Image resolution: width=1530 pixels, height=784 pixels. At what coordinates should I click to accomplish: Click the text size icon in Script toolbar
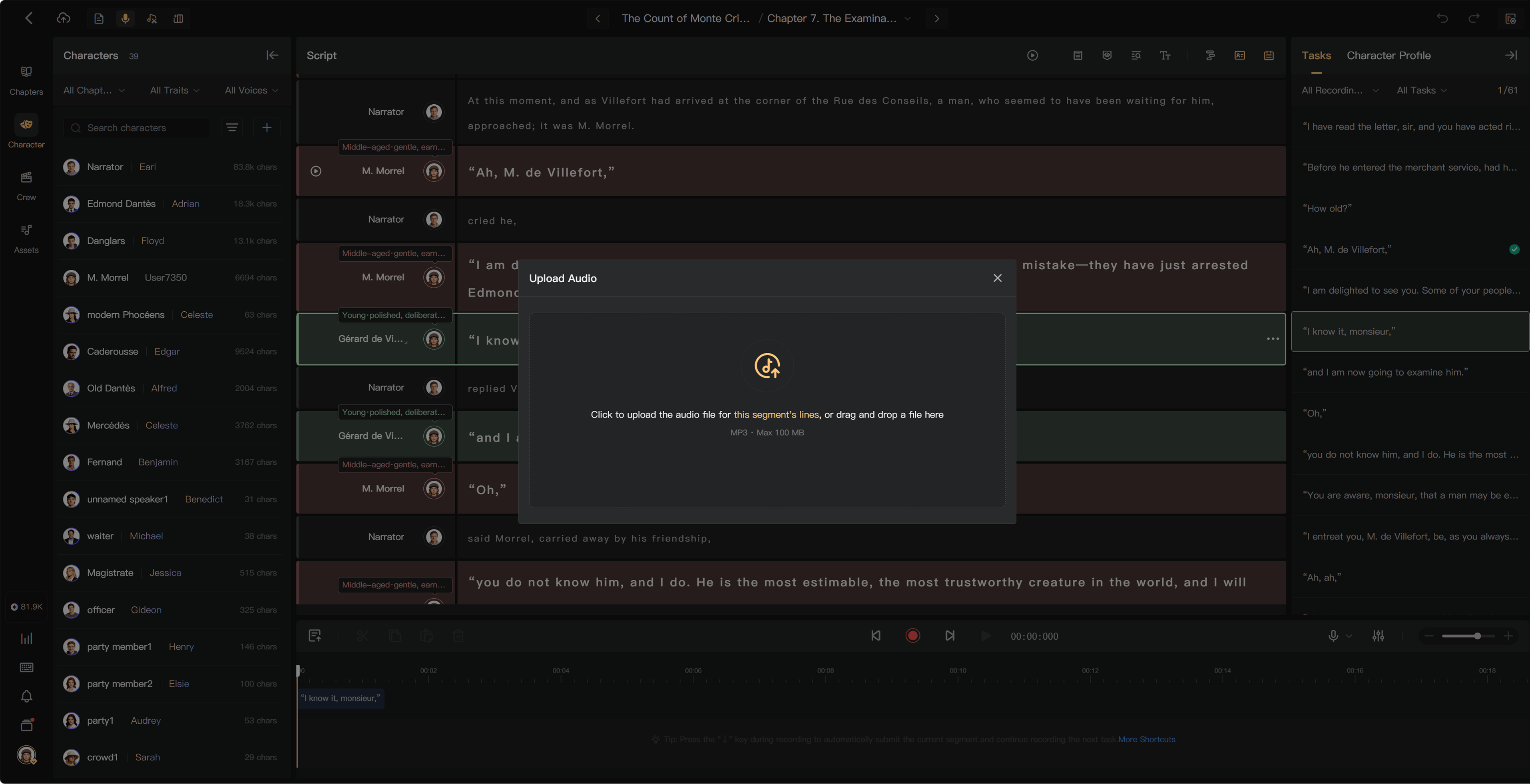[1165, 55]
